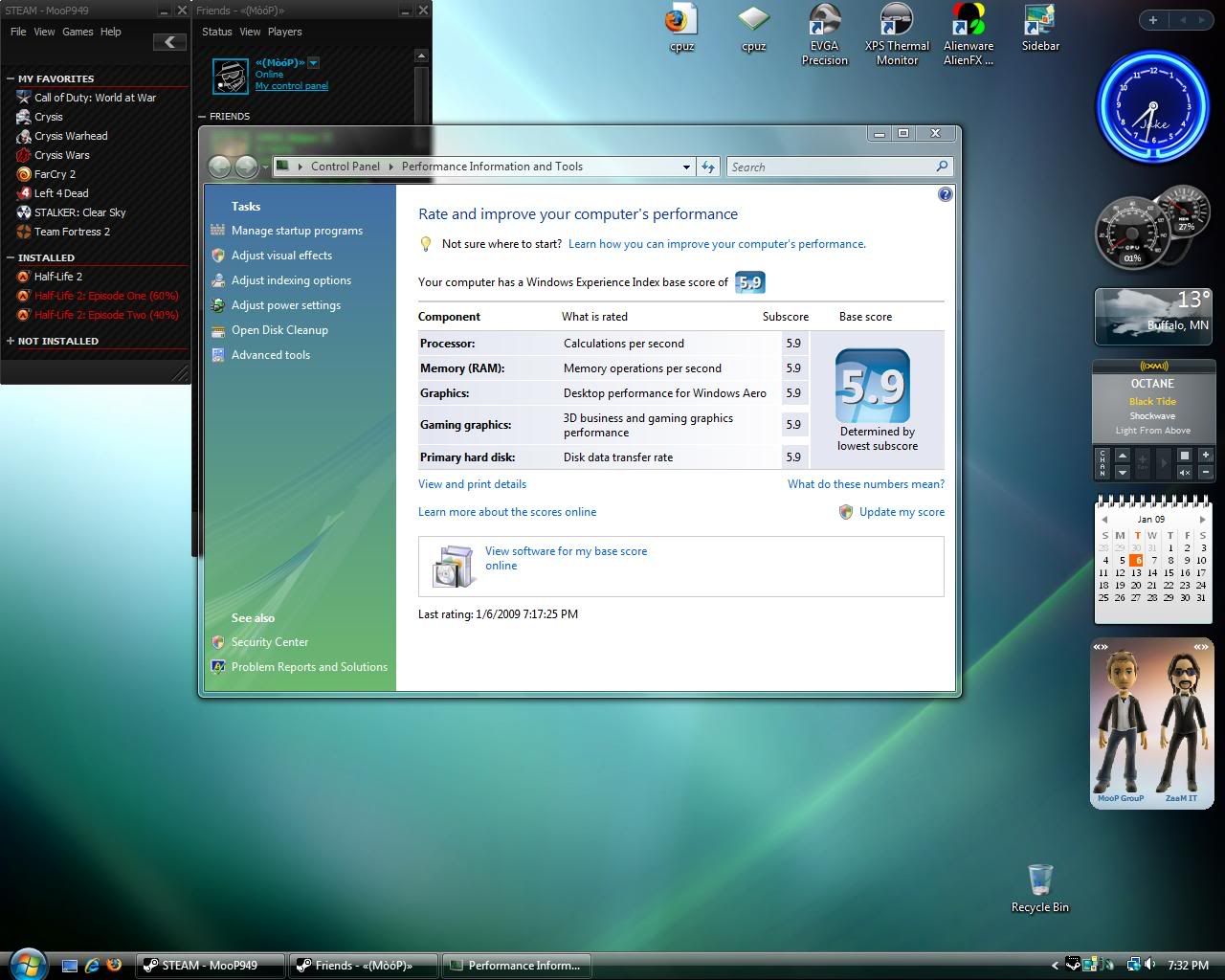Collapse the Installed games group in Steam
This screenshot has height=980, width=1225.
point(11,257)
